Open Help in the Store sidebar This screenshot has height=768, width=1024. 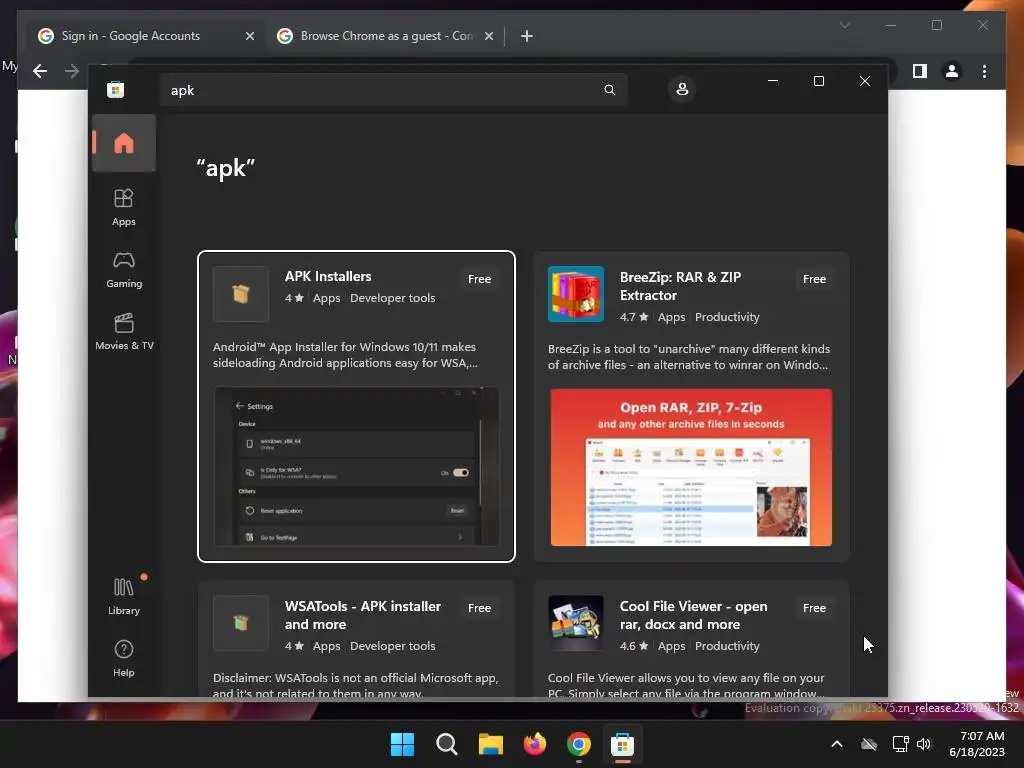pos(123,658)
